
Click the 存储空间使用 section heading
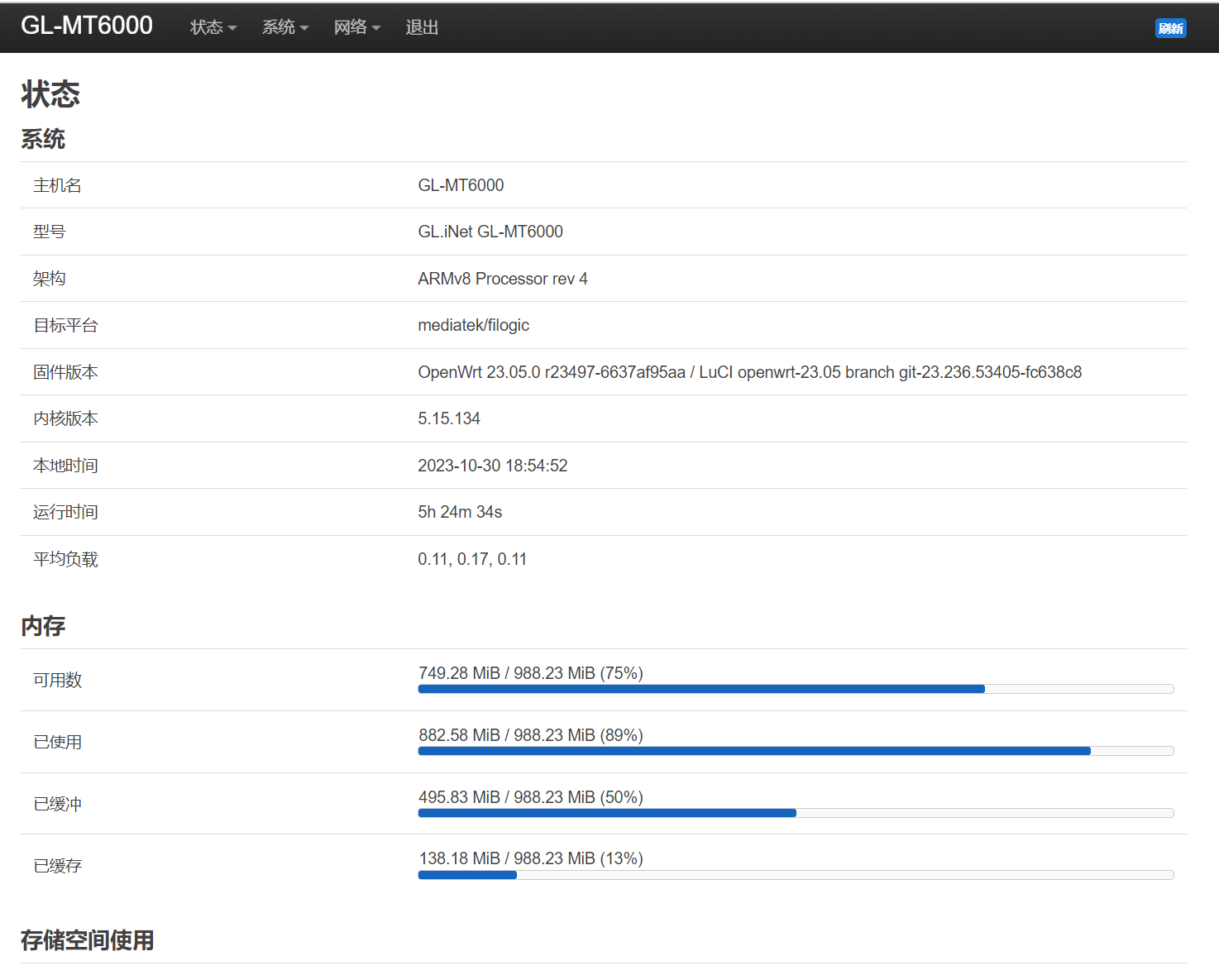click(x=87, y=940)
